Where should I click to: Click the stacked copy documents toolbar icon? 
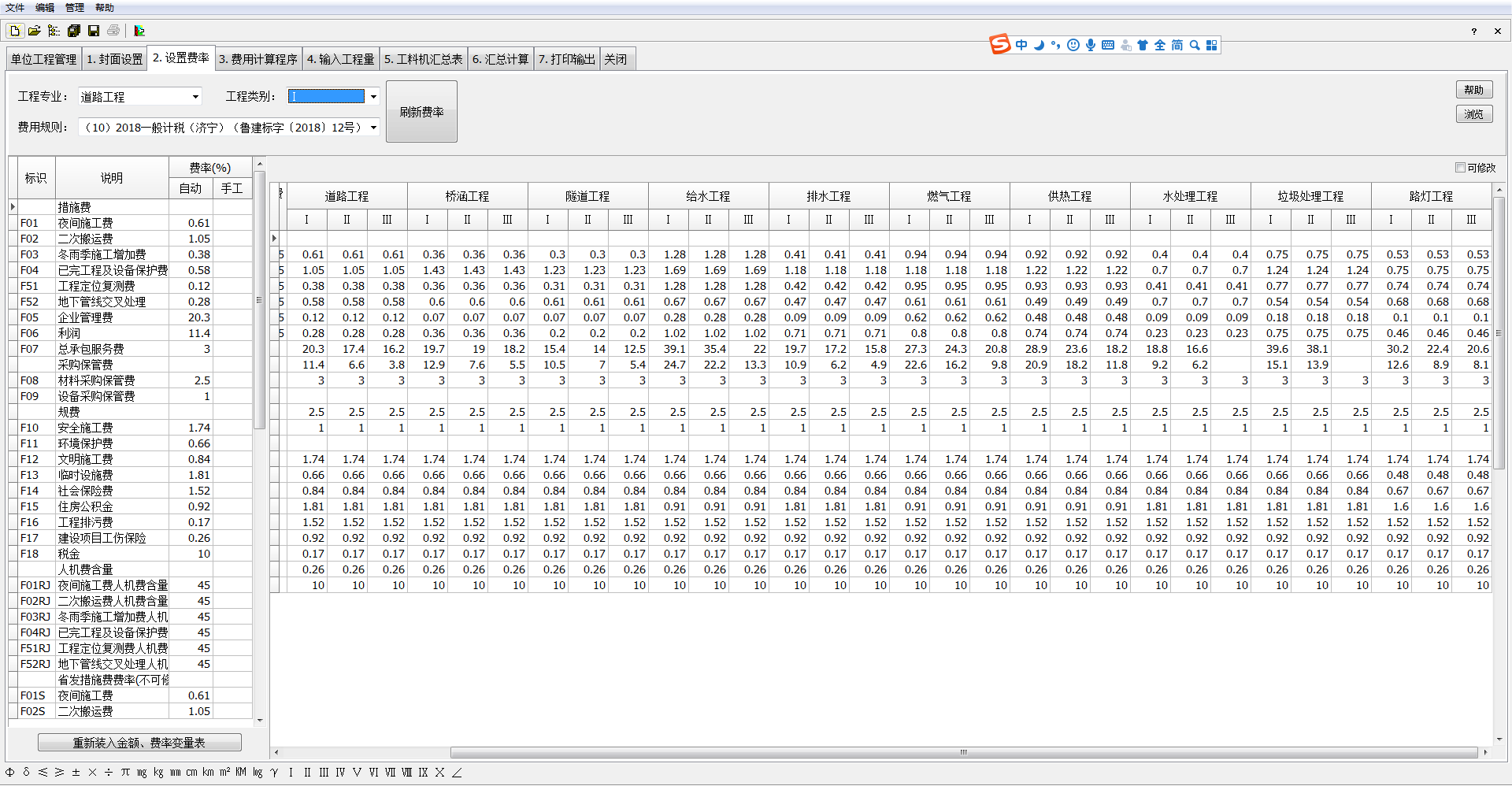click(x=74, y=31)
